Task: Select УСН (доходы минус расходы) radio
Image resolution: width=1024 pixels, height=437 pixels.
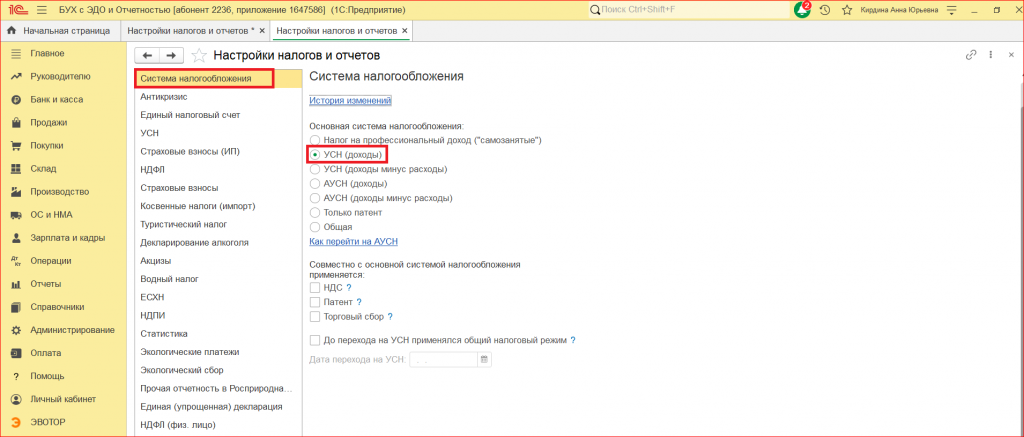Action: click(x=315, y=169)
